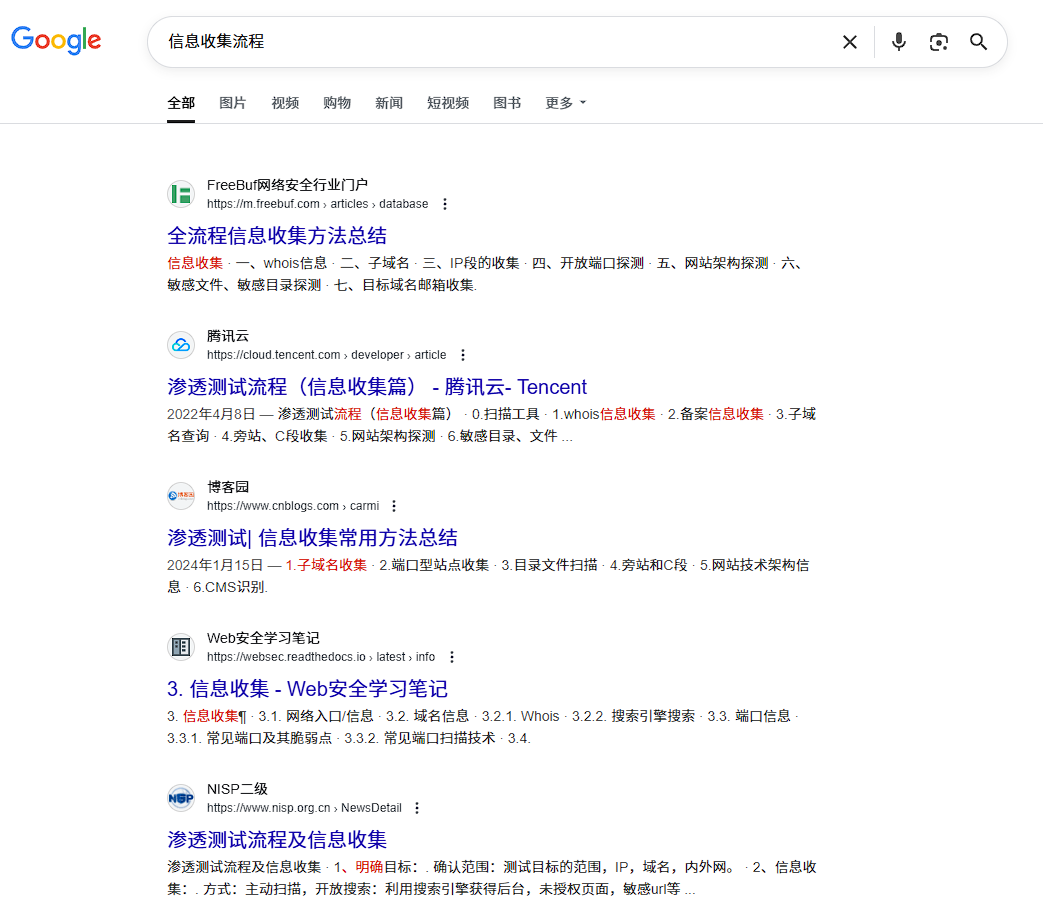
Task: Click the Google logo
Action: (x=56, y=41)
